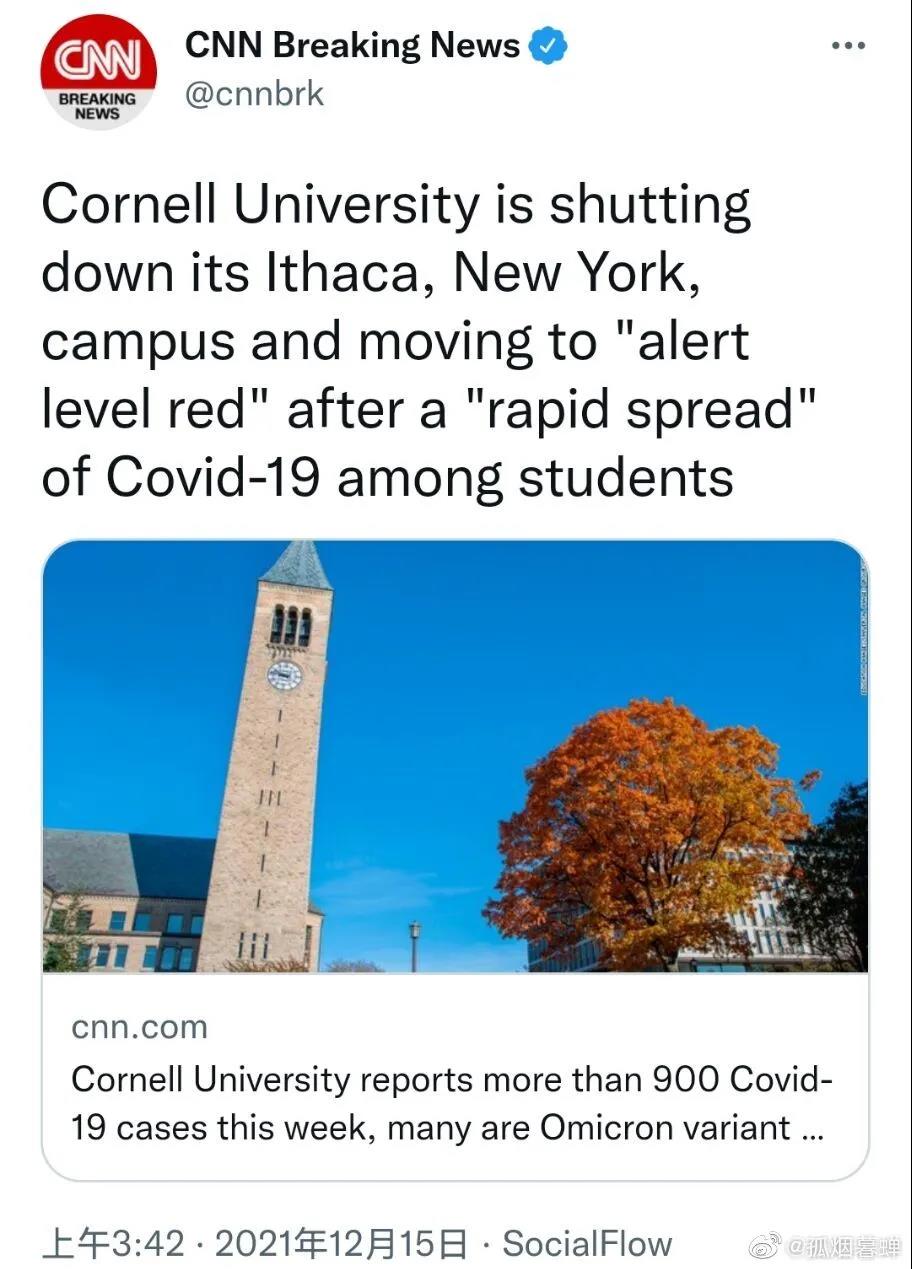Screen dimensions: 912x1269
Task: Click the 上午3:42 timestamp
Action: click(113, 1245)
